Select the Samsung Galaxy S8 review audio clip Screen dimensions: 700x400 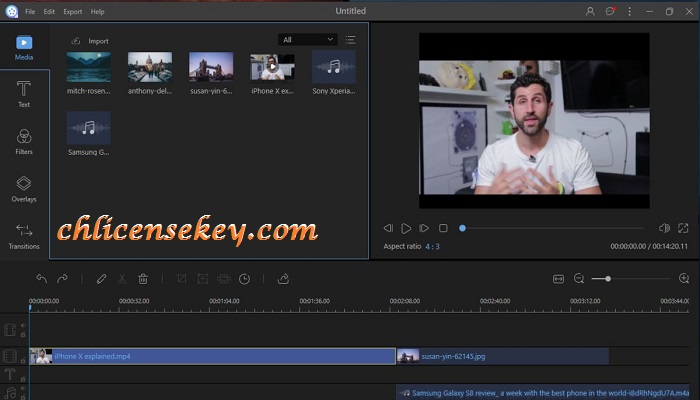click(543, 393)
